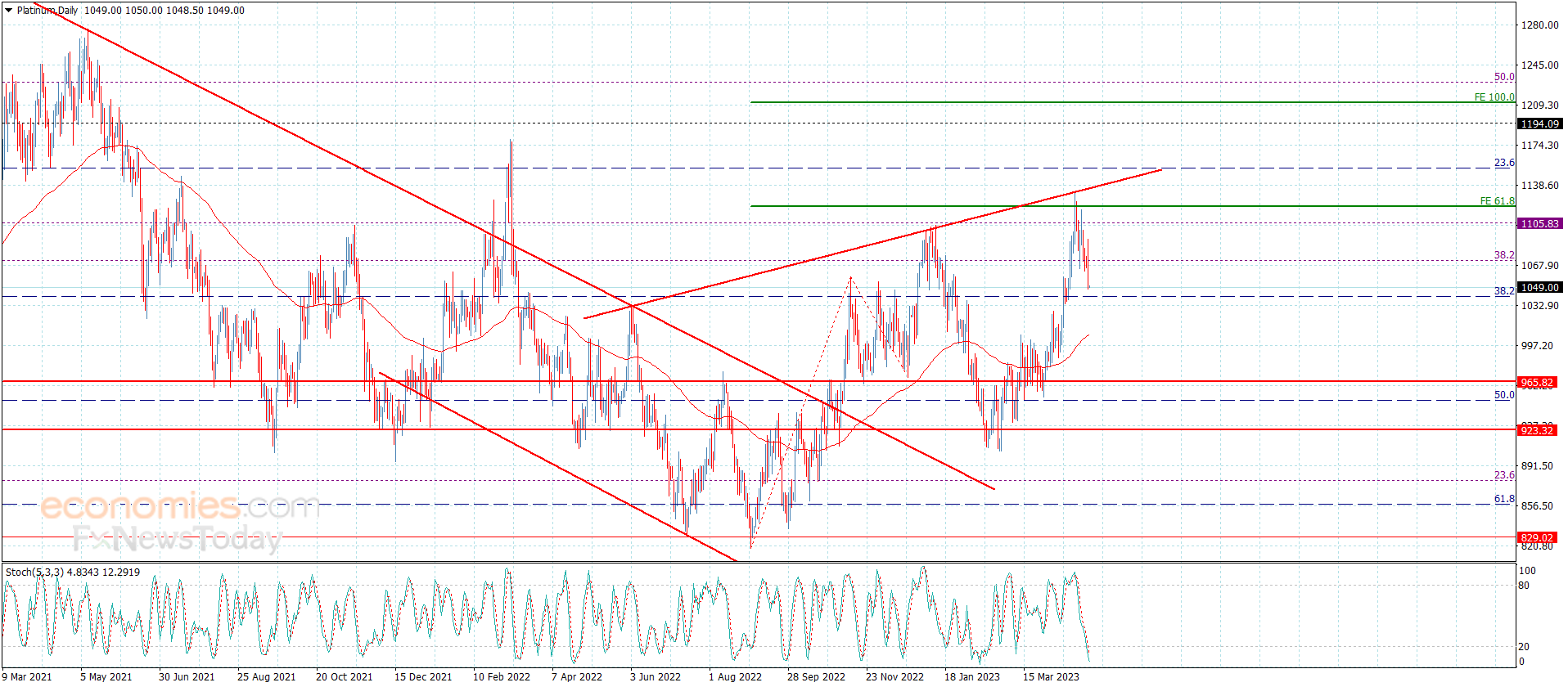The height and width of the screenshot is (687, 1568).
Task: Click the blue 23.6 label near 1174.30
Action: [x=1504, y=162]
